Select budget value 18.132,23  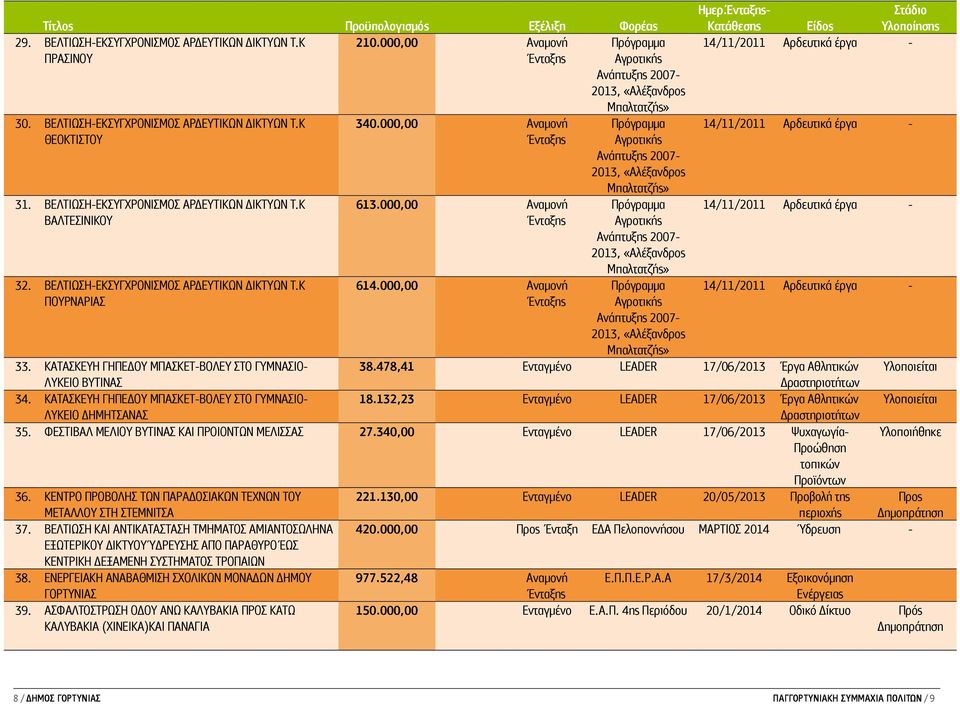tap(386, 399)
